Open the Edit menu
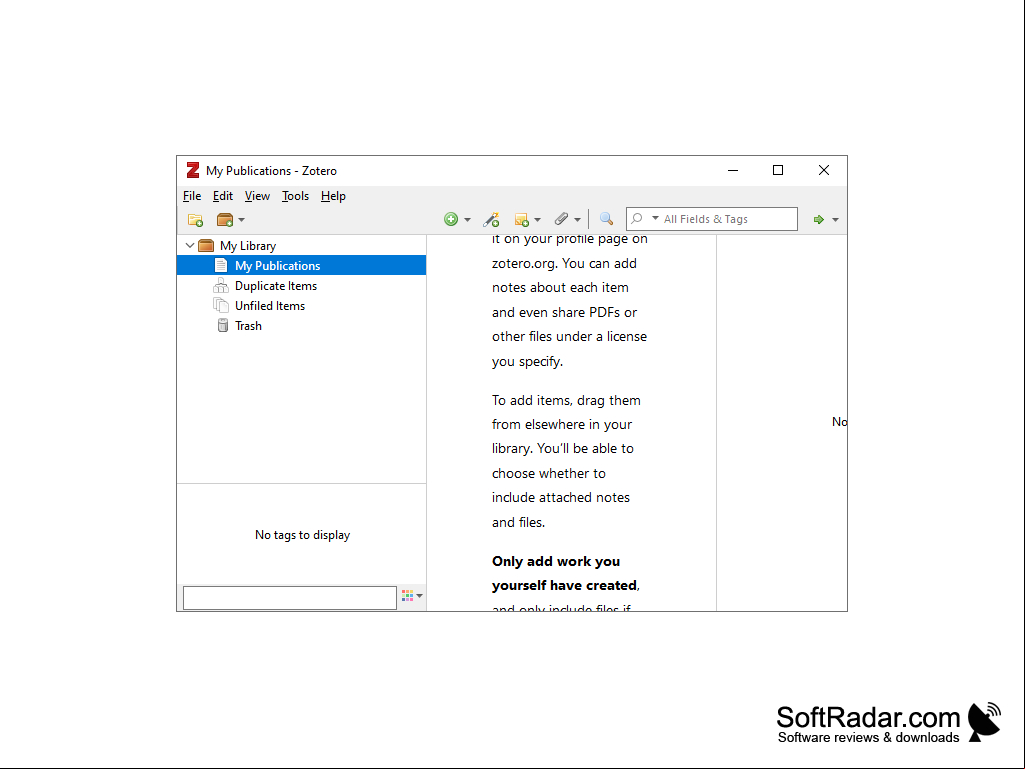 [x=223, y=196]
